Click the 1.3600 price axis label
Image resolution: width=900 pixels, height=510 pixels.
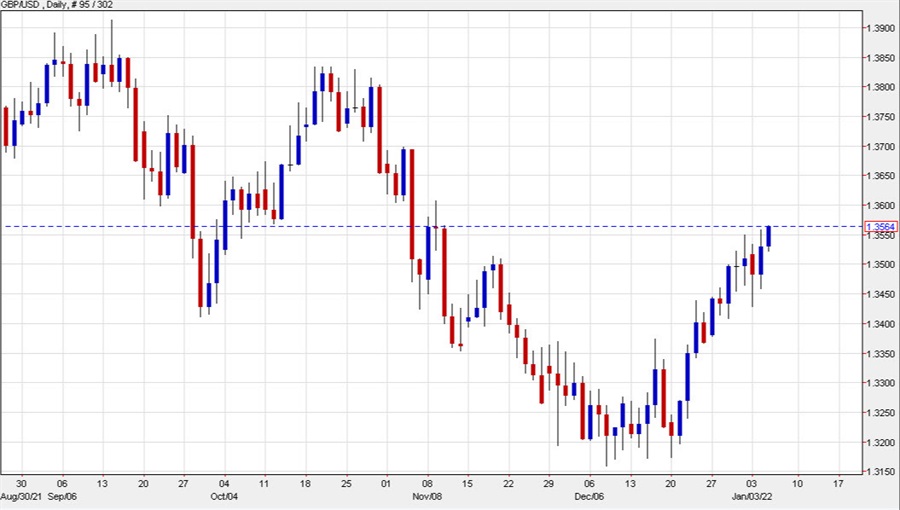pos(881,206)
